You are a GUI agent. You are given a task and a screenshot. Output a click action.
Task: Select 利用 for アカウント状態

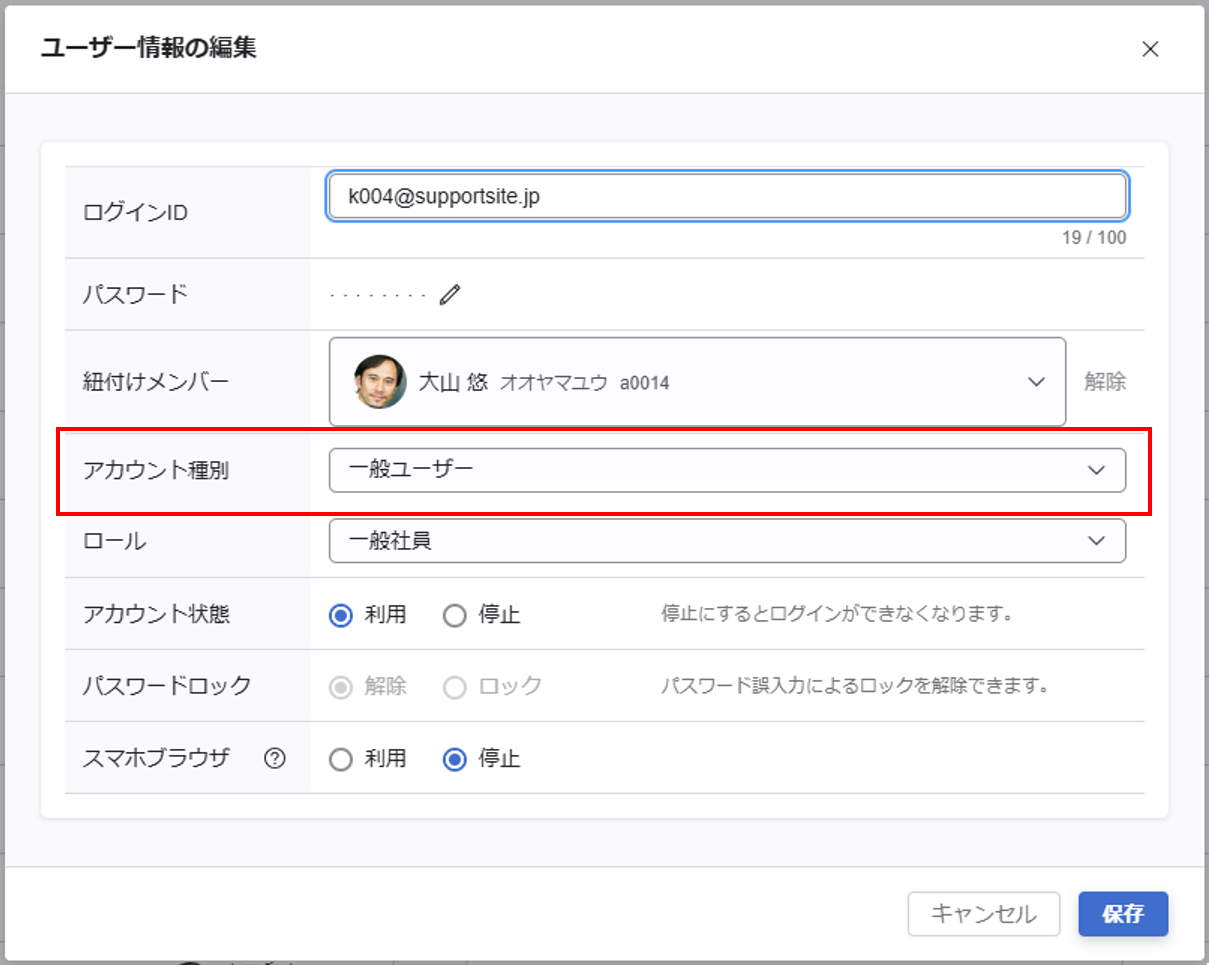341,615
